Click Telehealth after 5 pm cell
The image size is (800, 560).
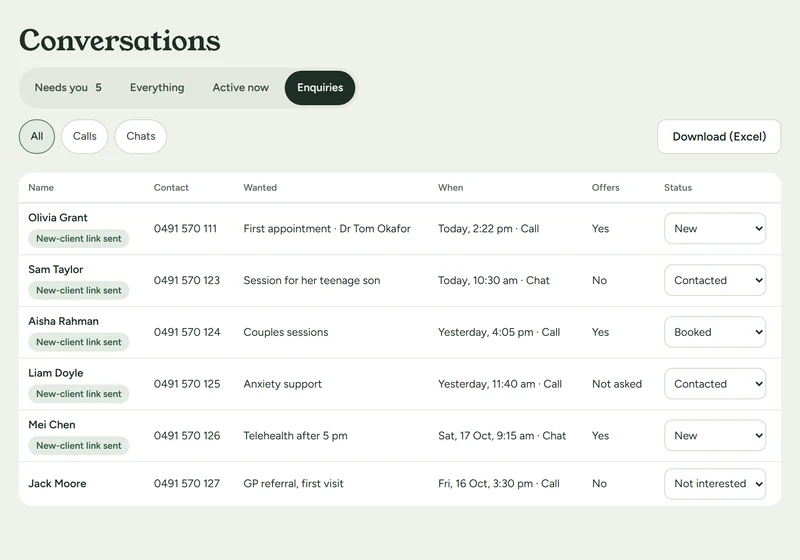point(295,436)
